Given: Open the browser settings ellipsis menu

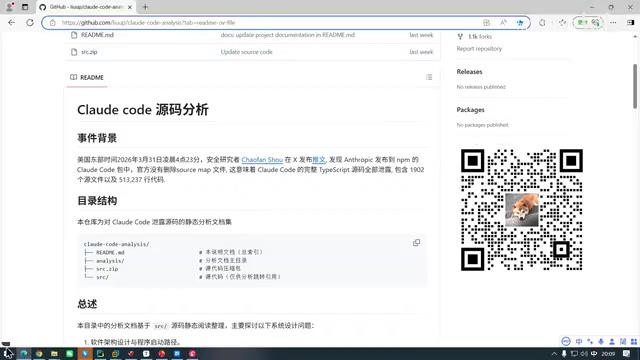Looking at the screenshot, I should click(x=613, y=22).
